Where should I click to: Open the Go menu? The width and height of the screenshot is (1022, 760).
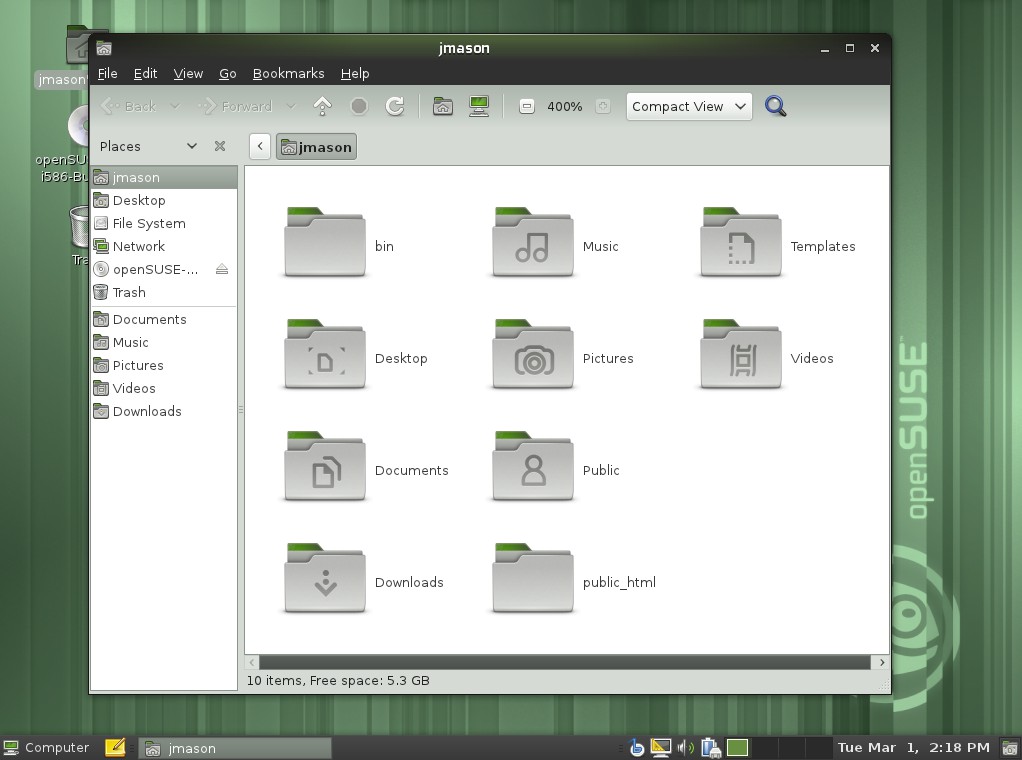[x=227, y=73]
